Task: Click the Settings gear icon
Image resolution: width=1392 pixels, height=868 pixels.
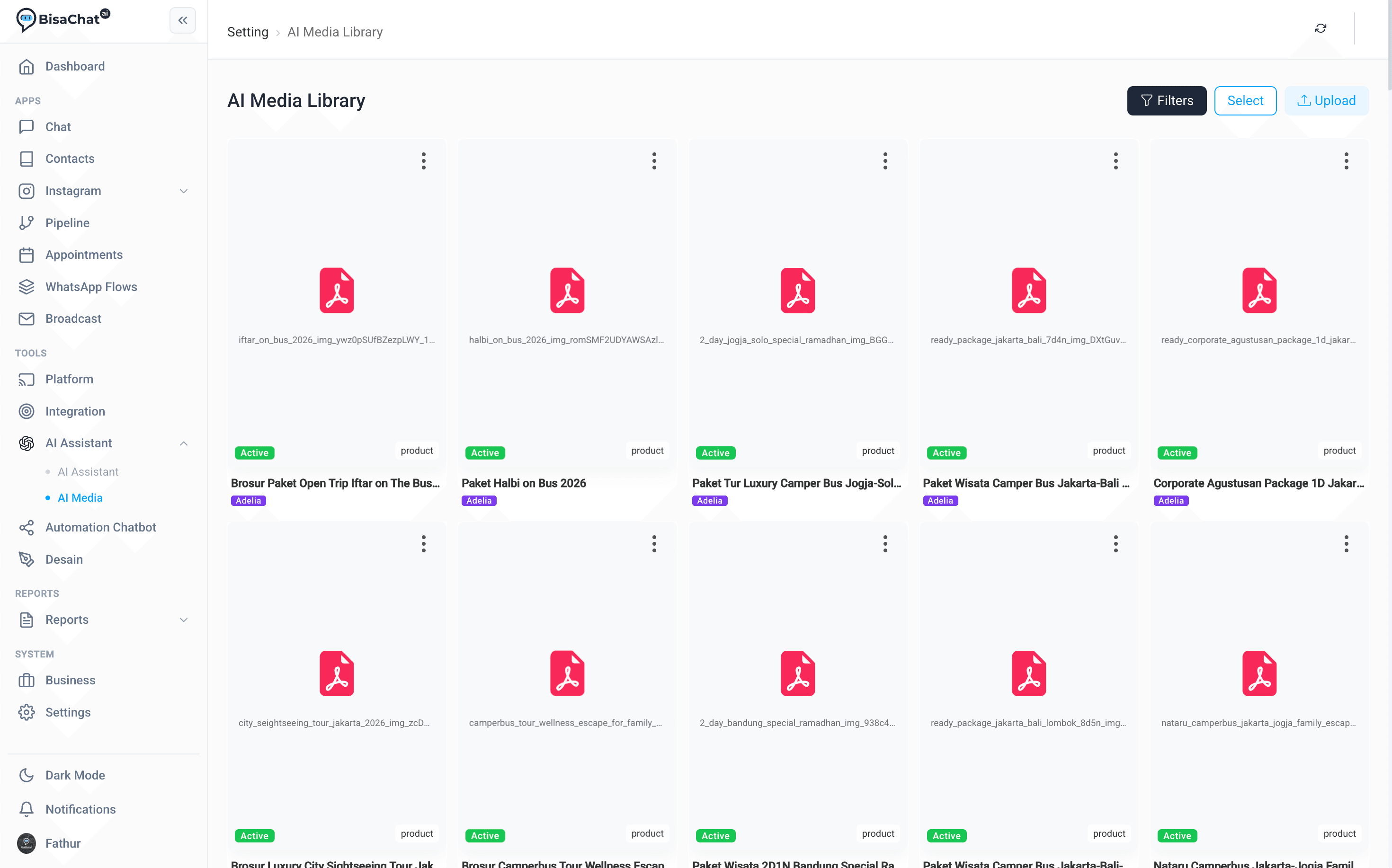Action: 27,712
